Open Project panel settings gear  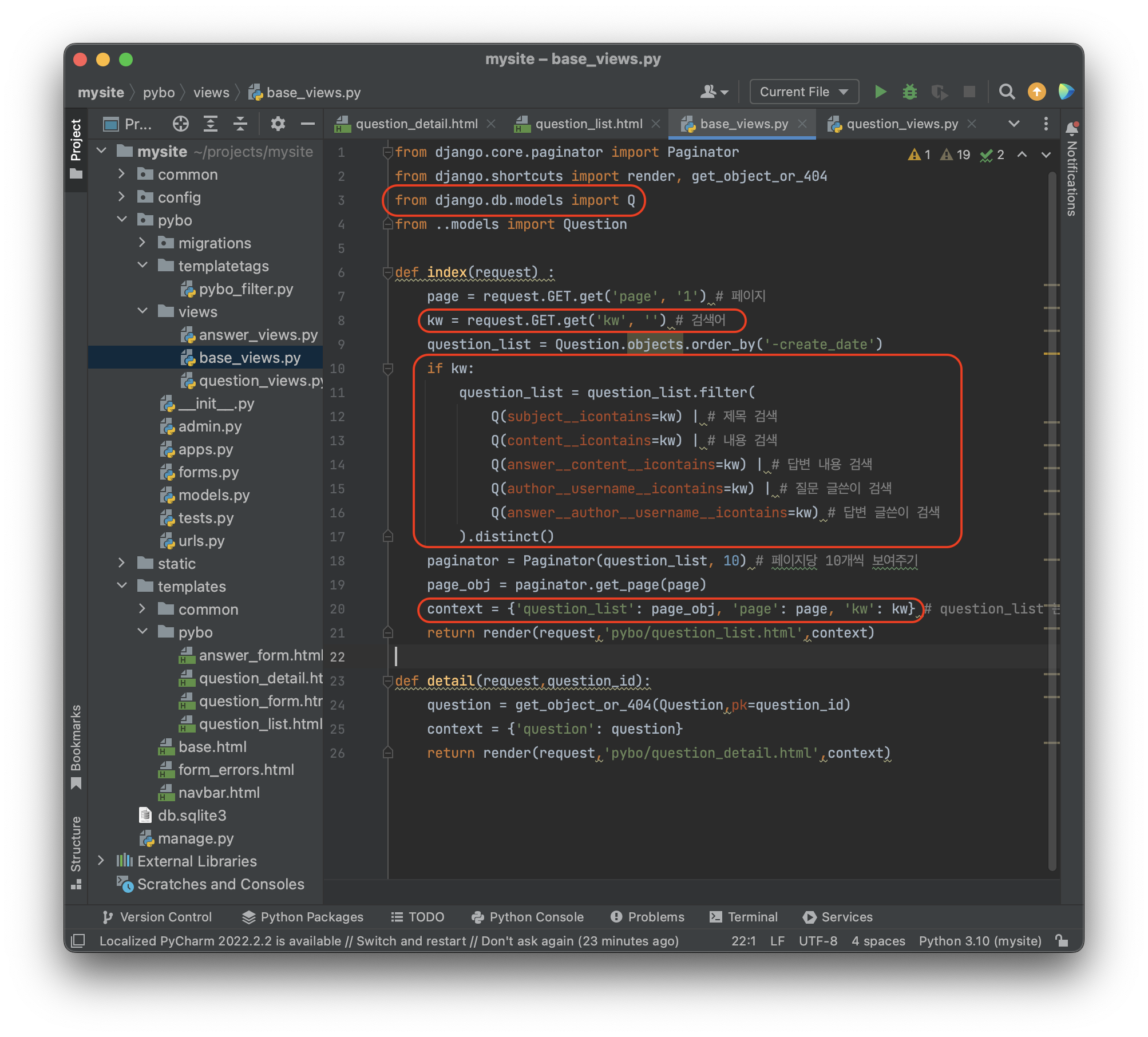click(x=278, y=124)
